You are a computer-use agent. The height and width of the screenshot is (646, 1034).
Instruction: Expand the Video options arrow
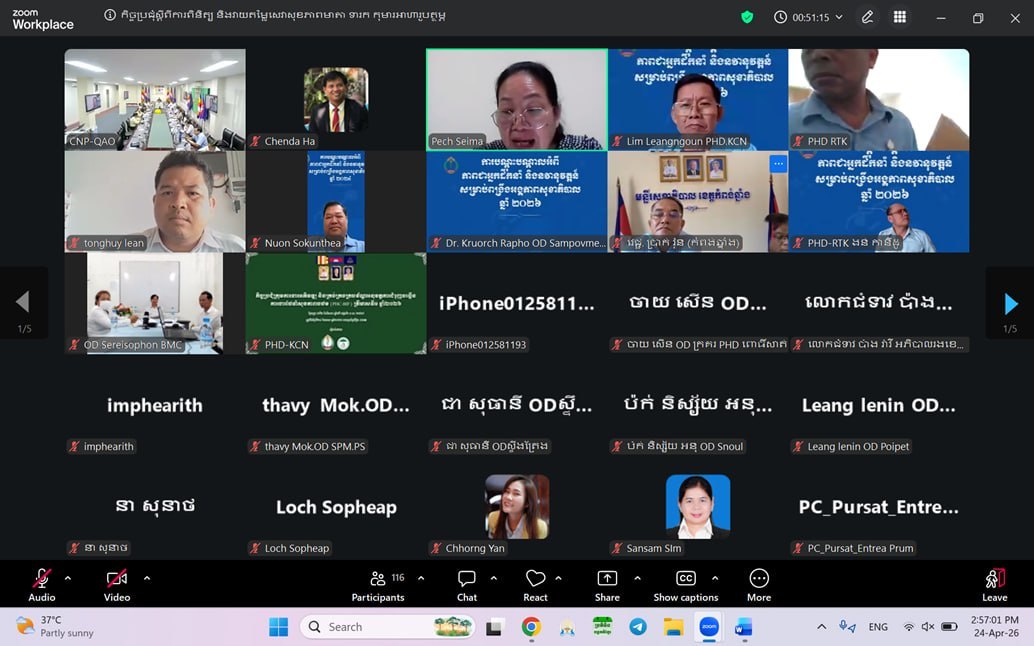(x=147, y=578)
